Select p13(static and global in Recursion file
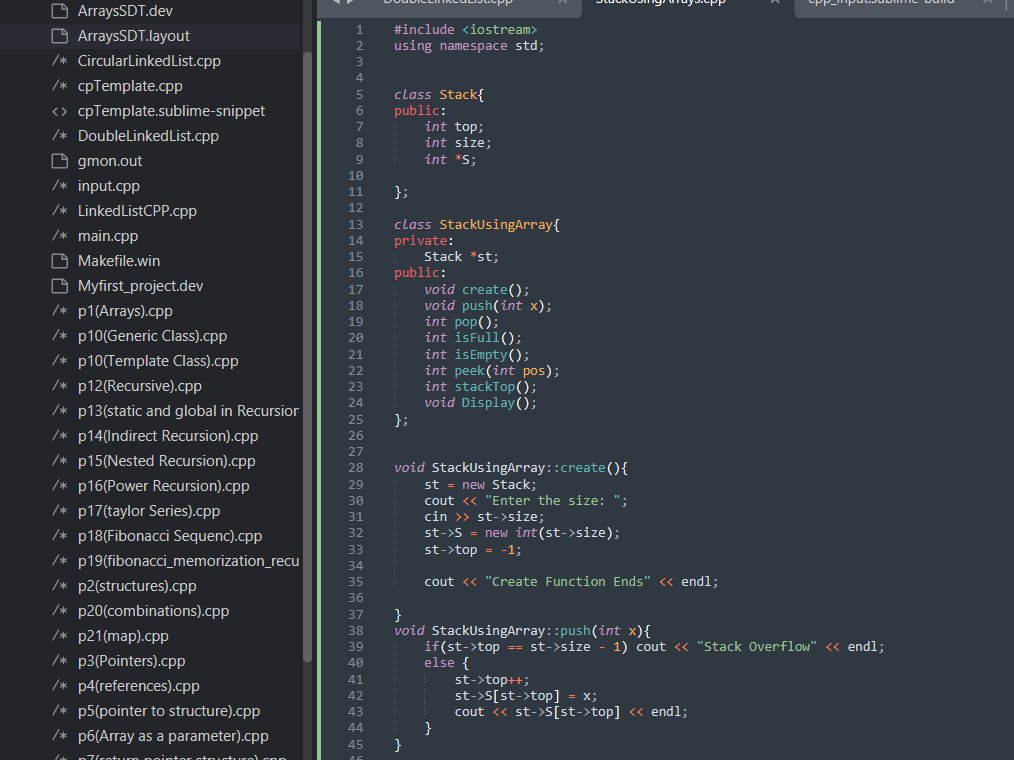 (188, 411)
